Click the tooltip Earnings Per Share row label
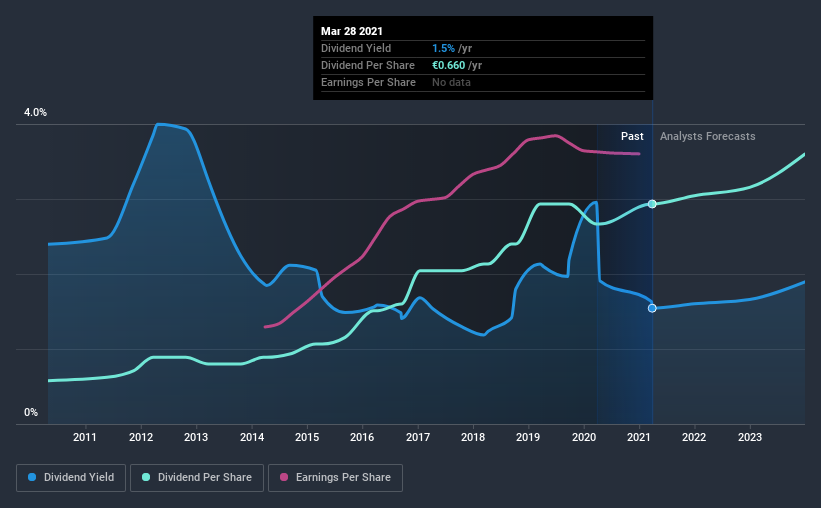The height and width of the screenshot is (508, 821). [368, 82]
